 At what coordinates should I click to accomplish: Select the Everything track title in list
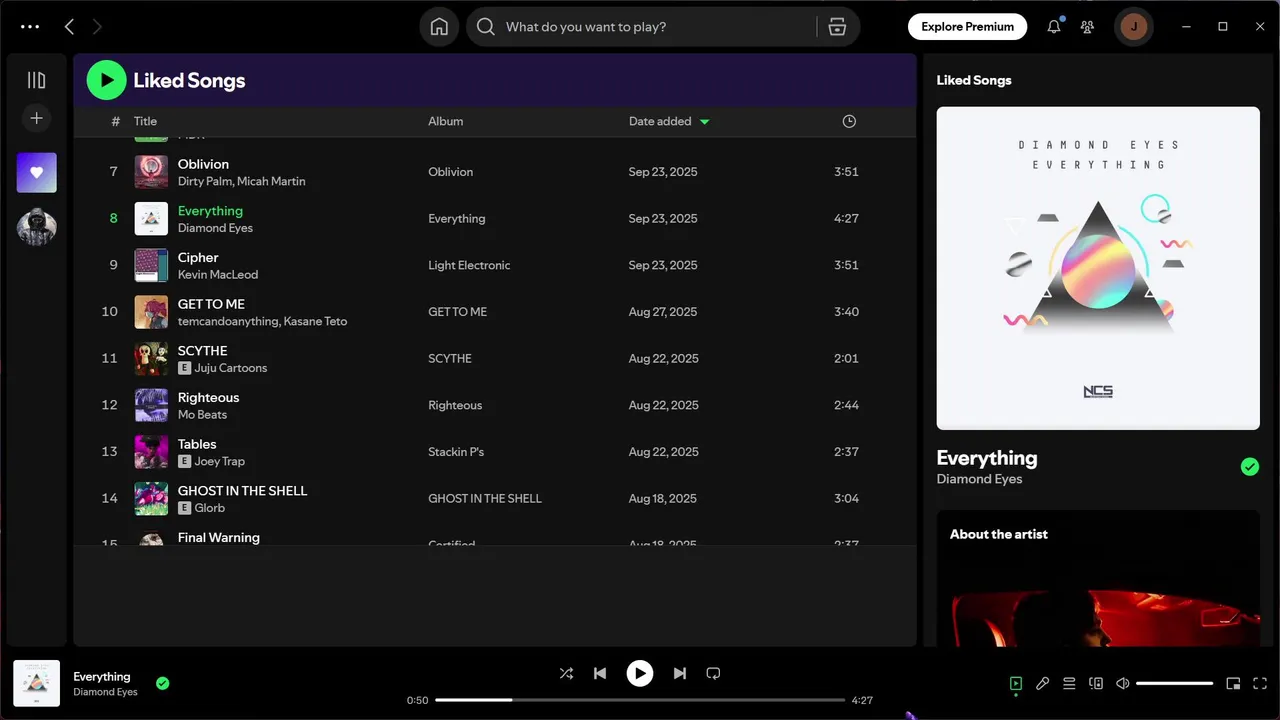(x=210, y=211)
